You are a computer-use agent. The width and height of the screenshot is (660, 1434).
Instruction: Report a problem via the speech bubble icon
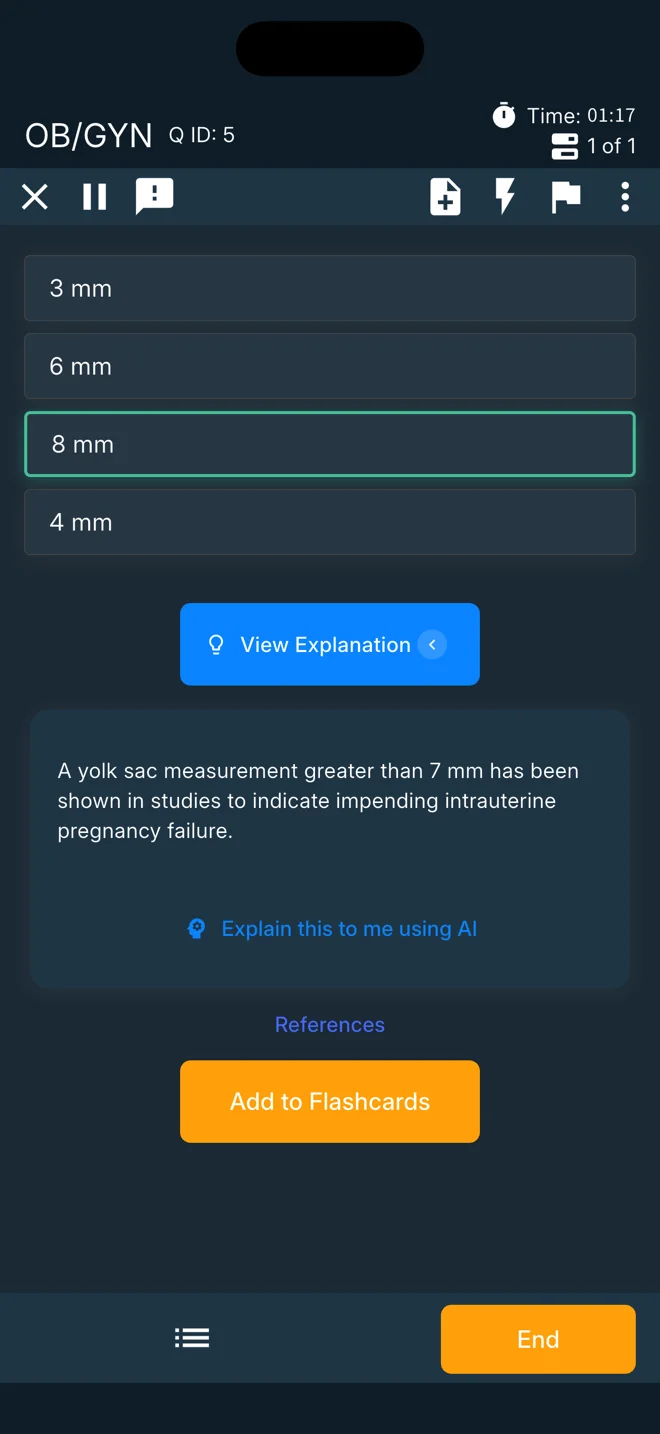[x=155, y=197]
